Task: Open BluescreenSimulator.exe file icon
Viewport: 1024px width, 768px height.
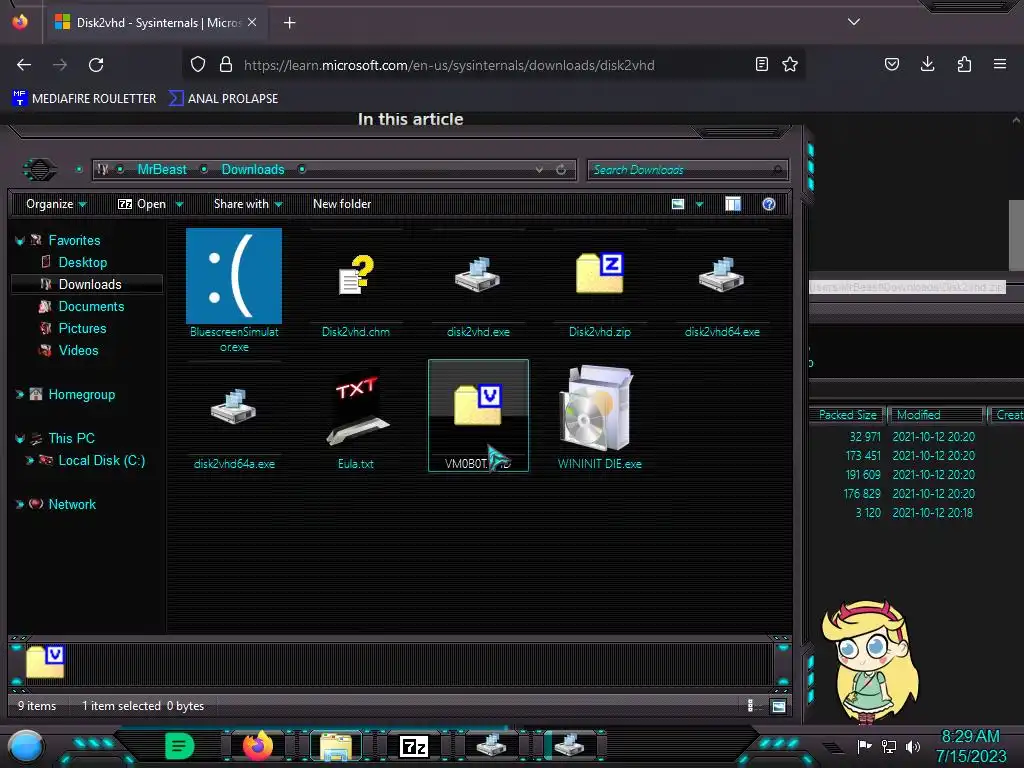Action: click(x=234, y=276)
